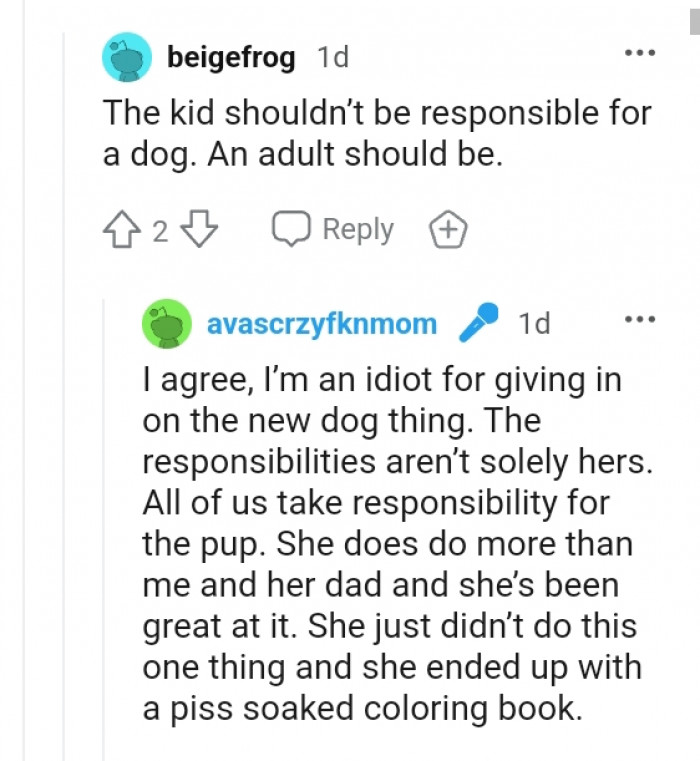The image size is (700, 761).
Task: Visit the avascrzyfknmom username profile
Action: [322, 324]
